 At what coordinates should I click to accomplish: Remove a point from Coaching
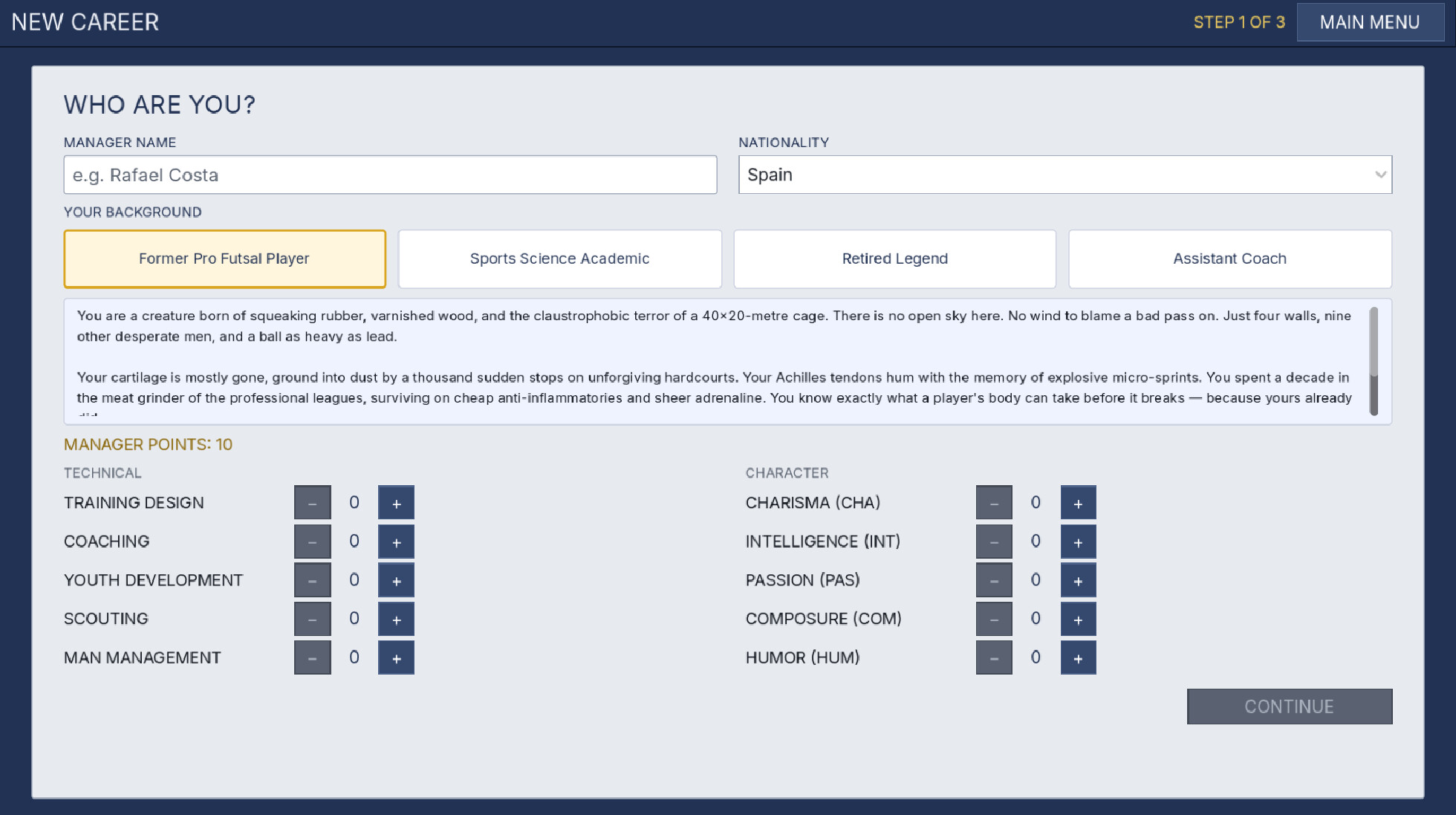(x=312, y=542)
